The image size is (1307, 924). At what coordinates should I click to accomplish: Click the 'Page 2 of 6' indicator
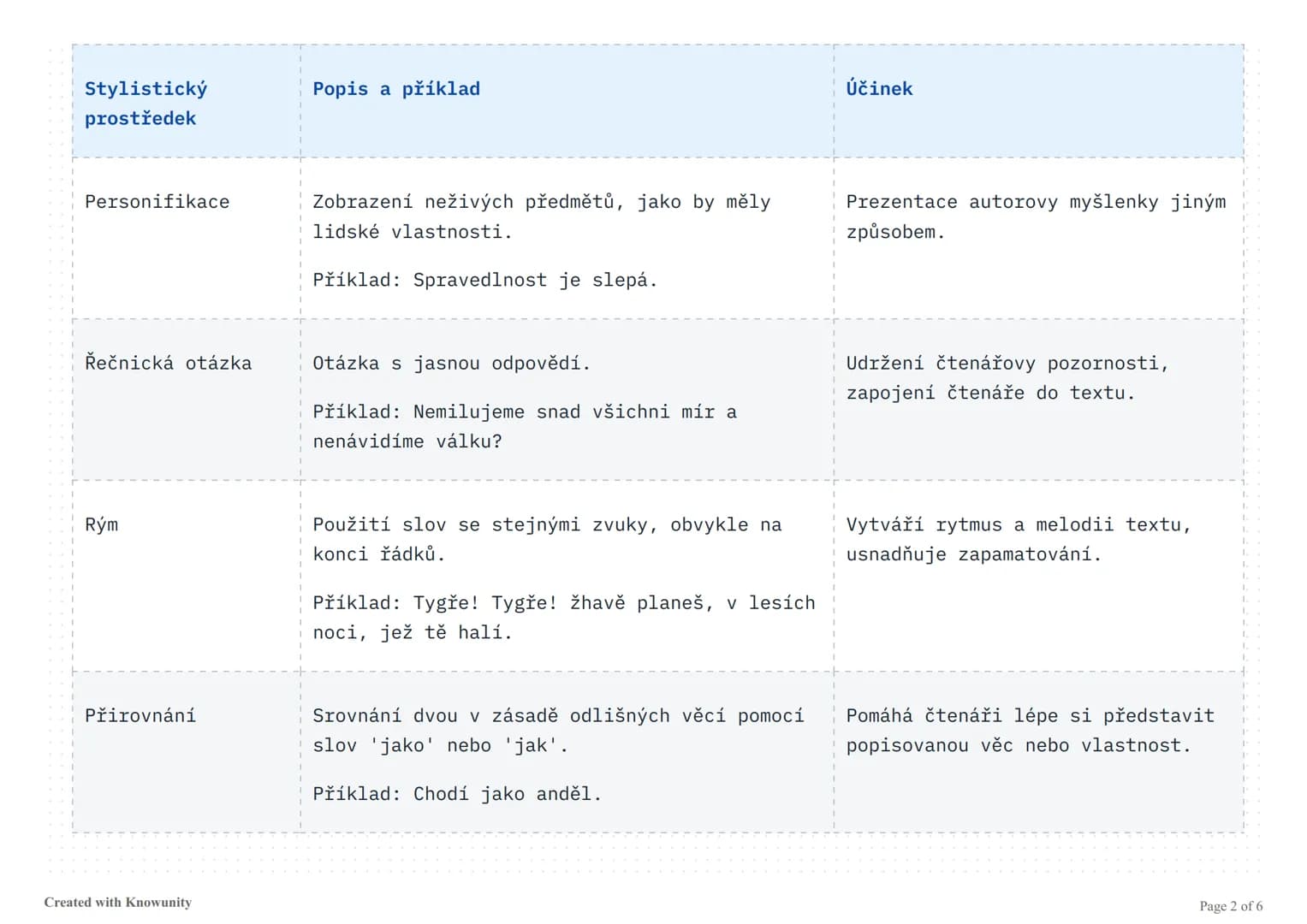pos(1231,906)
